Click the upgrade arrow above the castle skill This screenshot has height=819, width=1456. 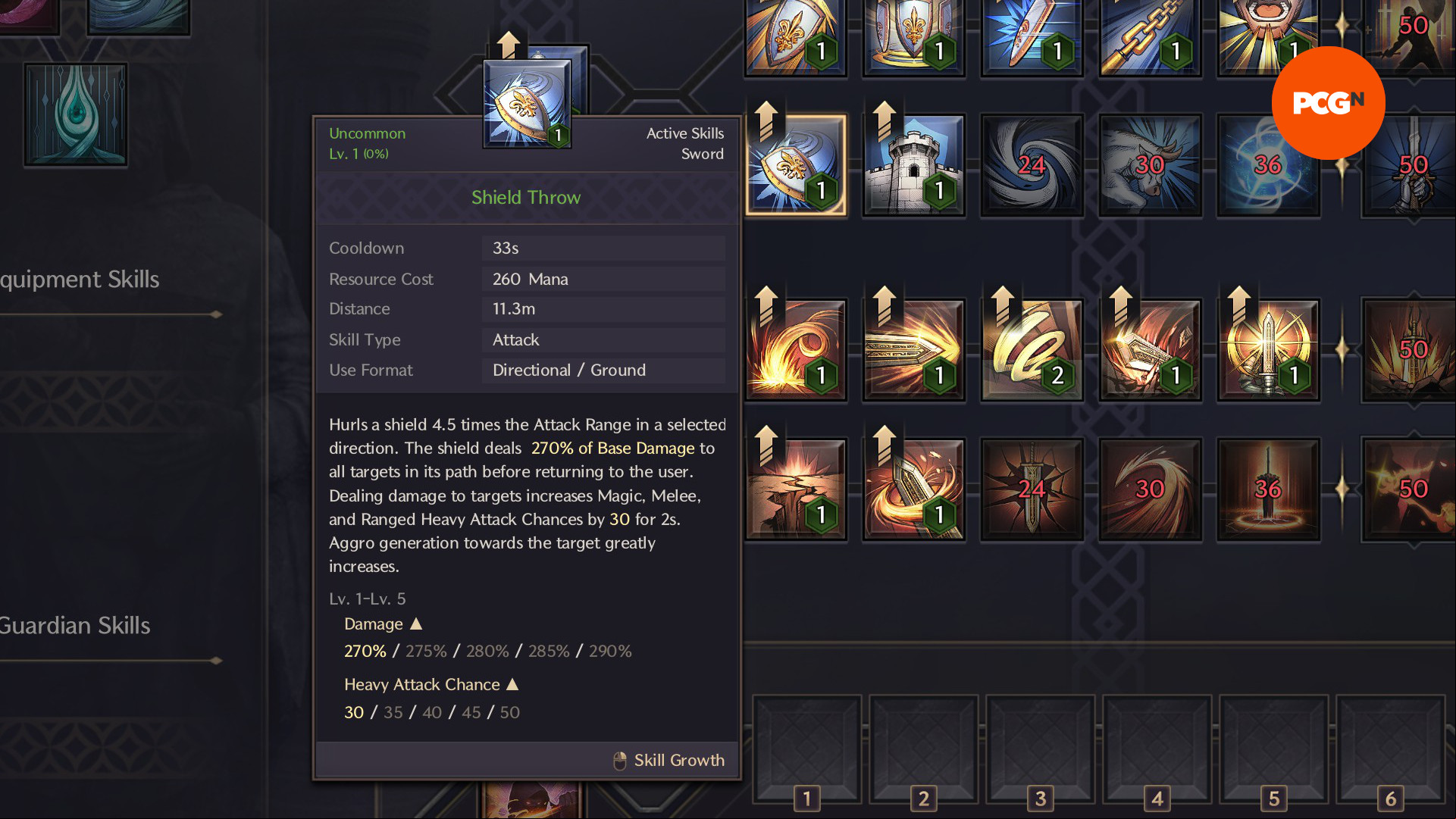click(x=885, y=120)
